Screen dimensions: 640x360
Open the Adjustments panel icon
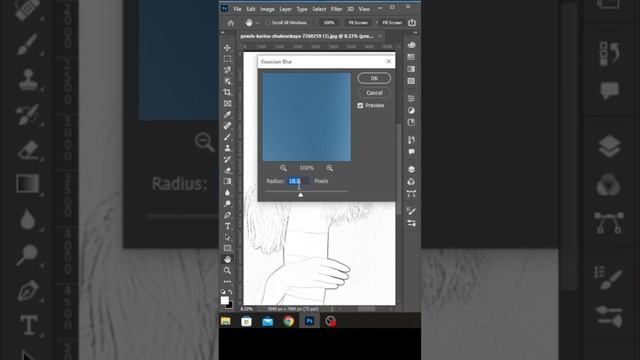tap(411, 111)
